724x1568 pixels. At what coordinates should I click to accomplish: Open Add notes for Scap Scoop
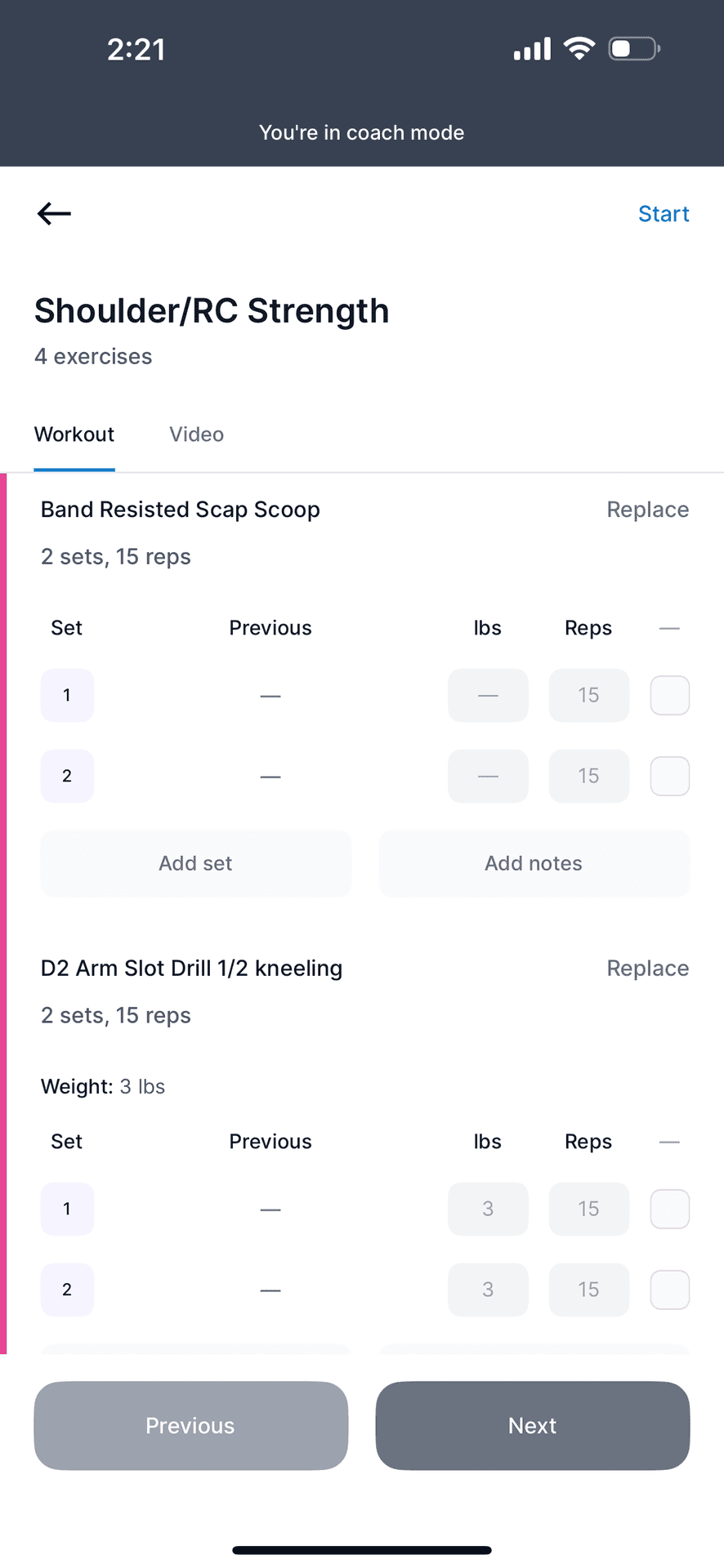pos(534,863)
